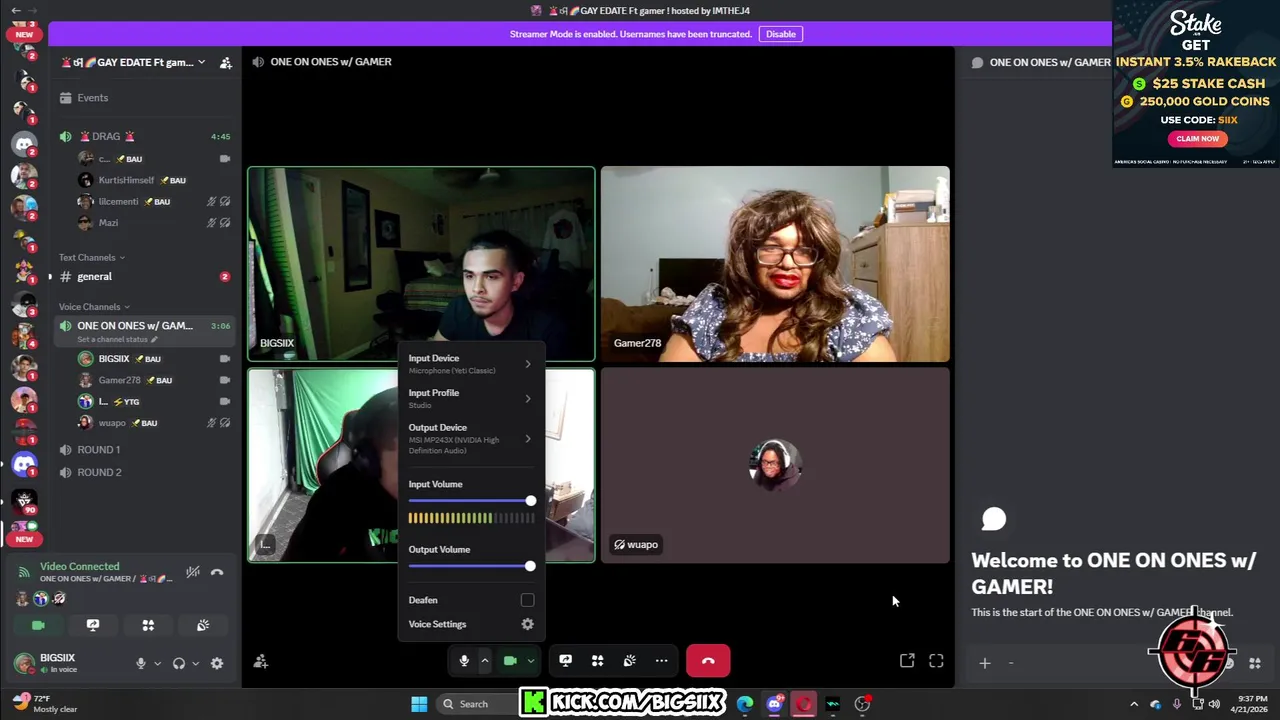Open Opera browser from the taskbar
1280x720 pixels.
pos(803,704)
